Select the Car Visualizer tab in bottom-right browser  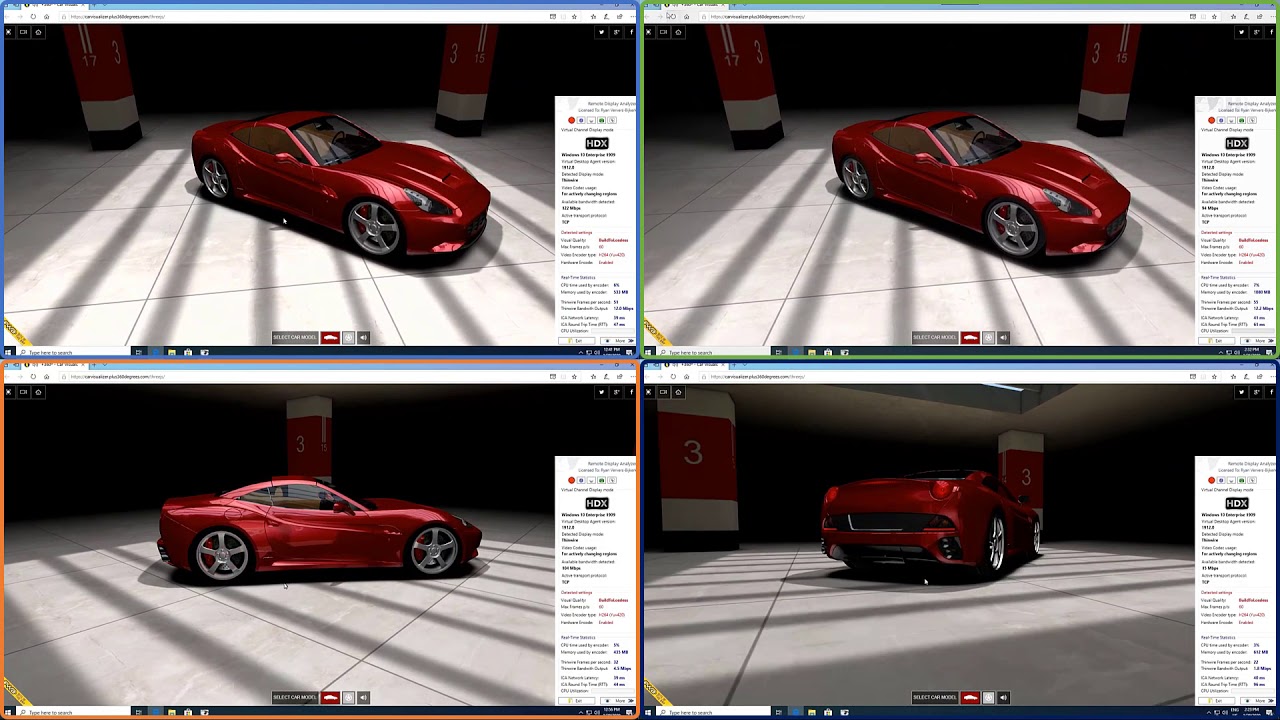point(695,364)
